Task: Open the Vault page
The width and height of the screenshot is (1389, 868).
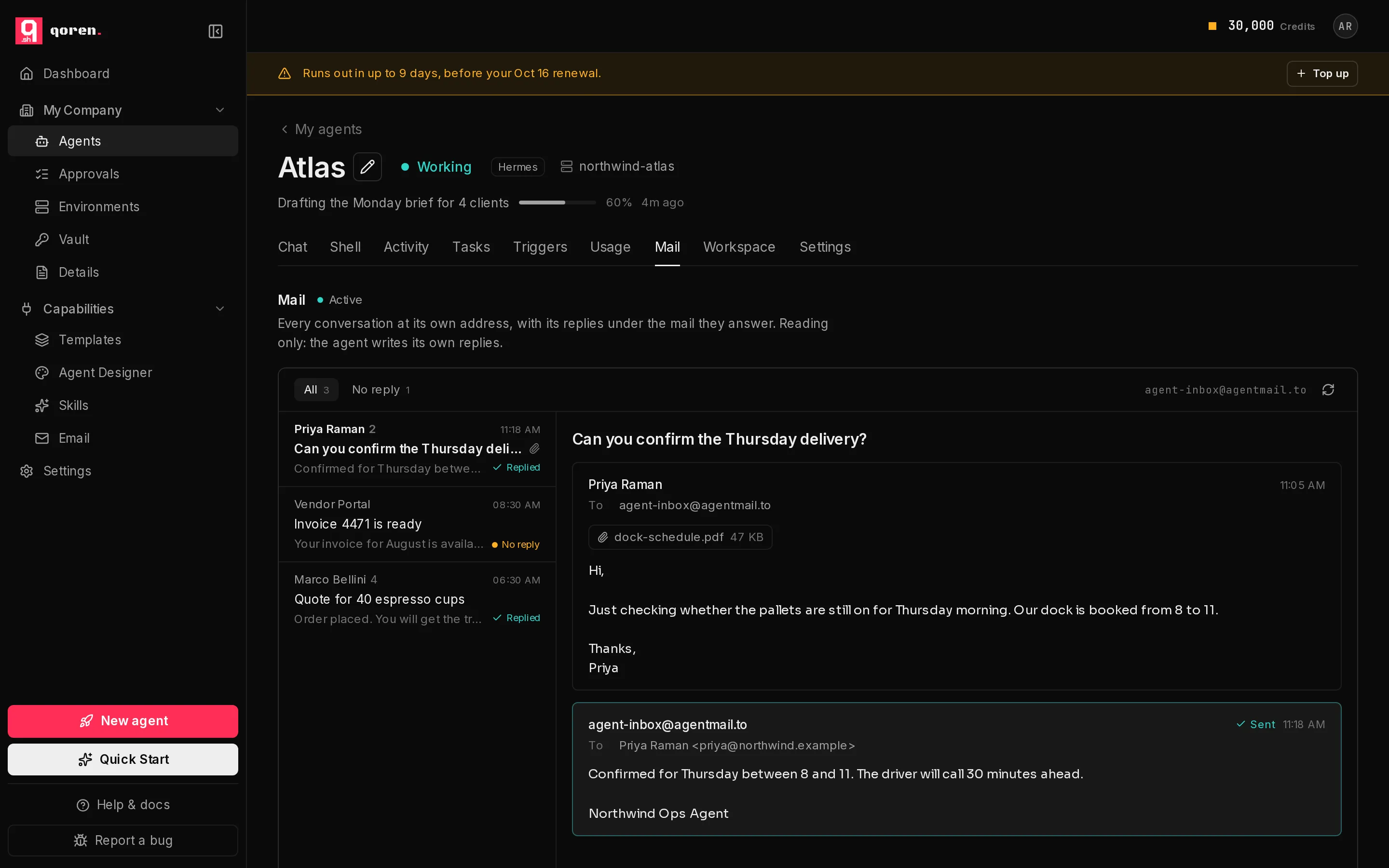Action: coord(123,239)
